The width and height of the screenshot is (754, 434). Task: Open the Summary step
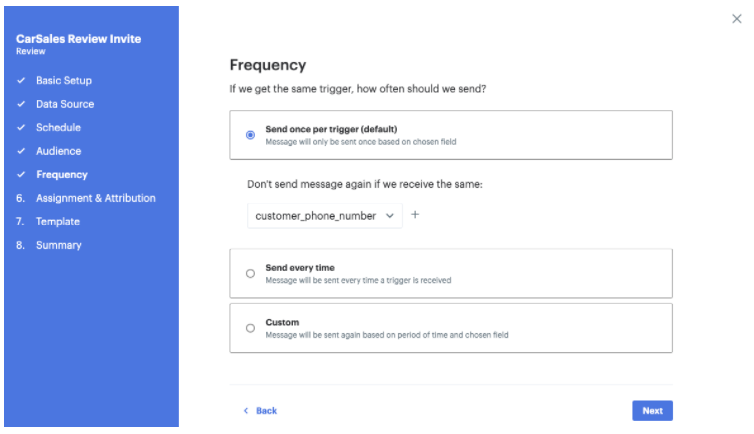(59, 245)
